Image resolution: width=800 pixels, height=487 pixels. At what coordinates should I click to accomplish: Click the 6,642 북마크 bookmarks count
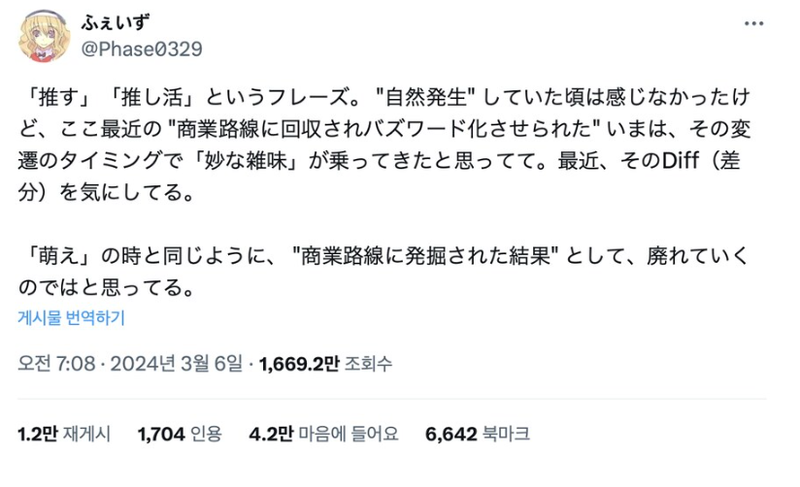coord(477,433)
